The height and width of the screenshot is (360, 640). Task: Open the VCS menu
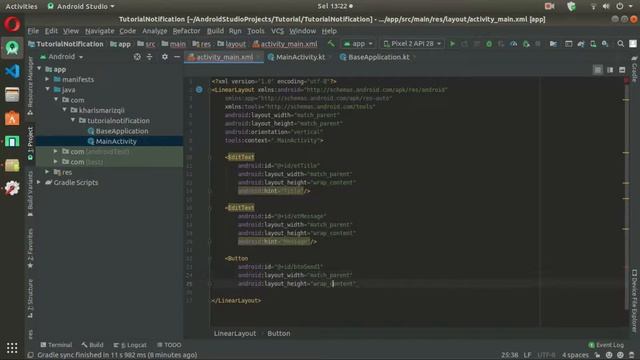[277, 31]
